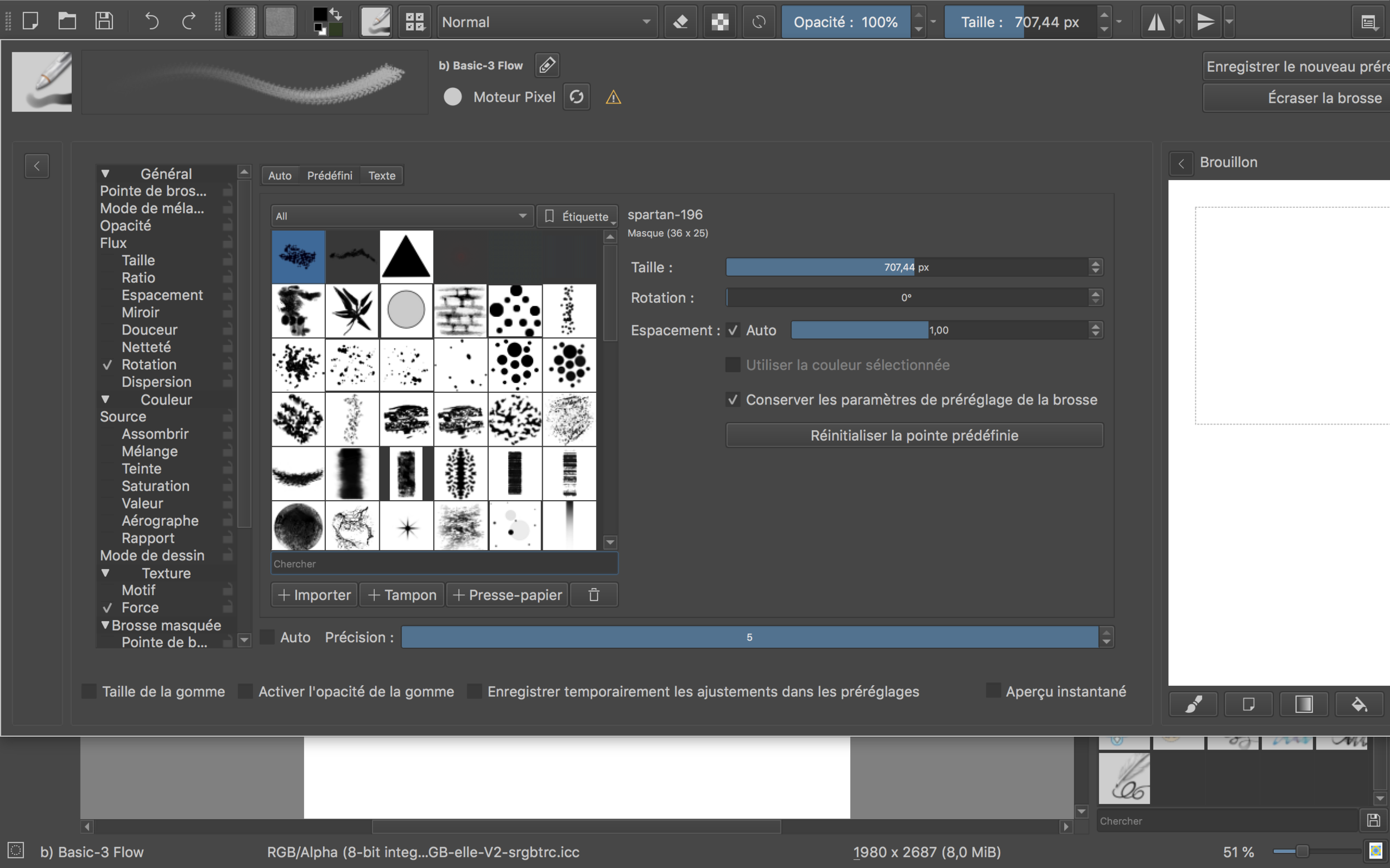Open the Normal blending mode dropdown
Image resolution: width=1390 pixels, height=868 pixels.
[546, 22]
